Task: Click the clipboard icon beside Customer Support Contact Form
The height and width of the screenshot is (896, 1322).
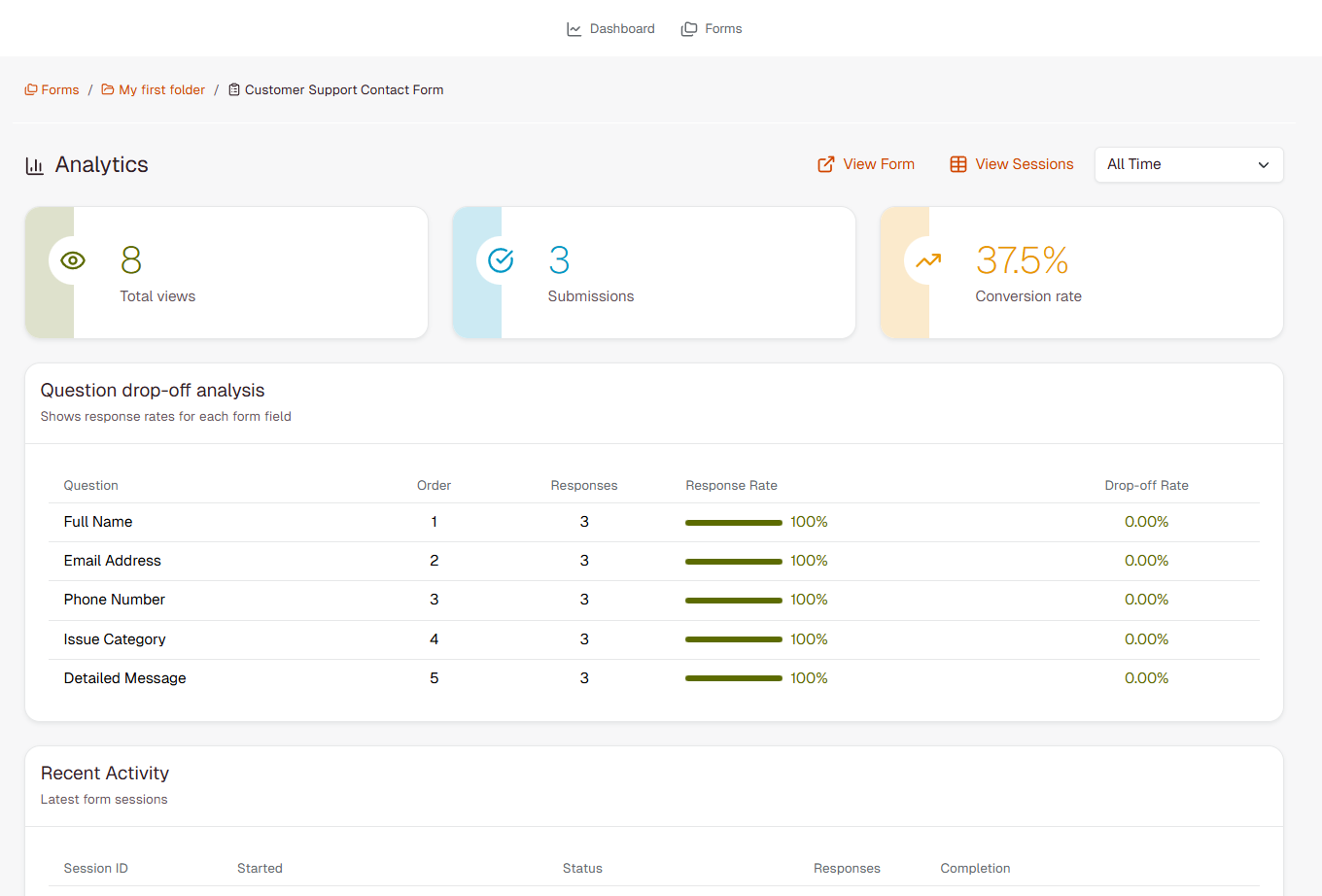Action: pyautogui.click(x=233, y=89)
